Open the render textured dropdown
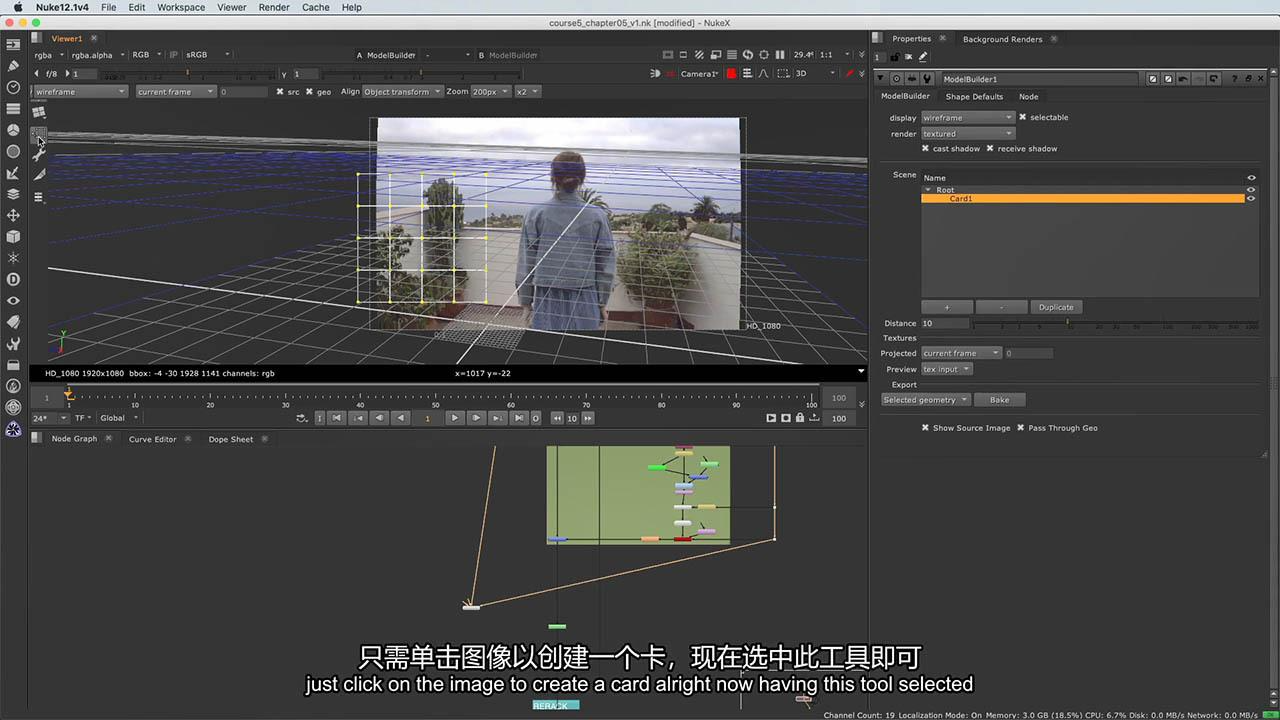Screen dimensions: 1280x720 (967, 134)
